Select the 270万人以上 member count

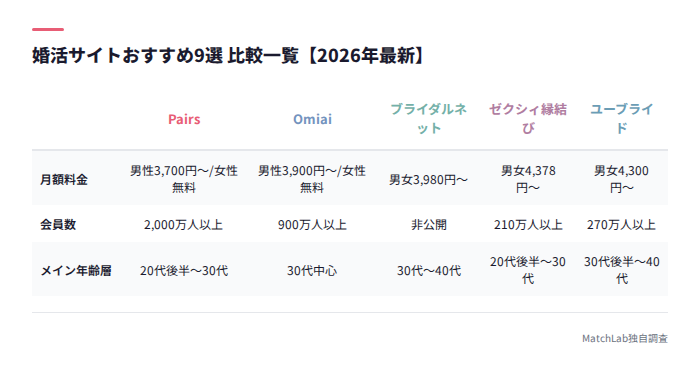[x=621, y=224]
